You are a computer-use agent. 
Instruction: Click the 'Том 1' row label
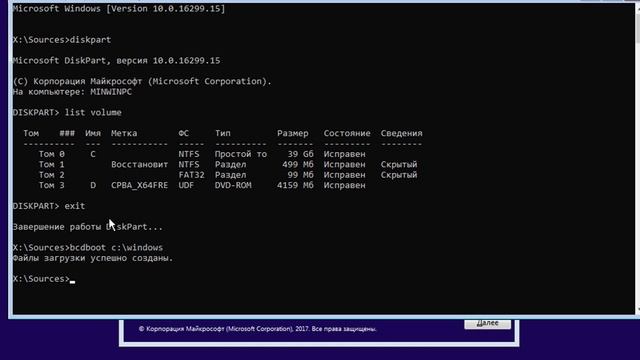(51, 164)
